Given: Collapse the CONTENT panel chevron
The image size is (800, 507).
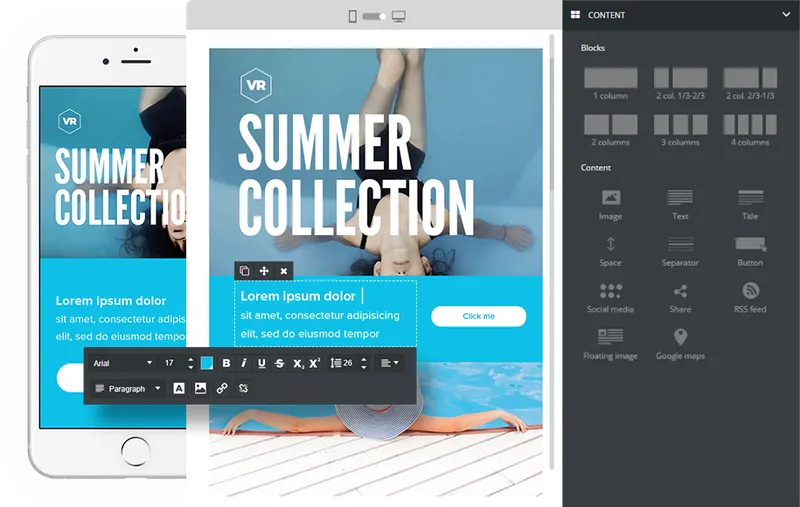Looking at the screenshot, I should (x=786, y=14).
